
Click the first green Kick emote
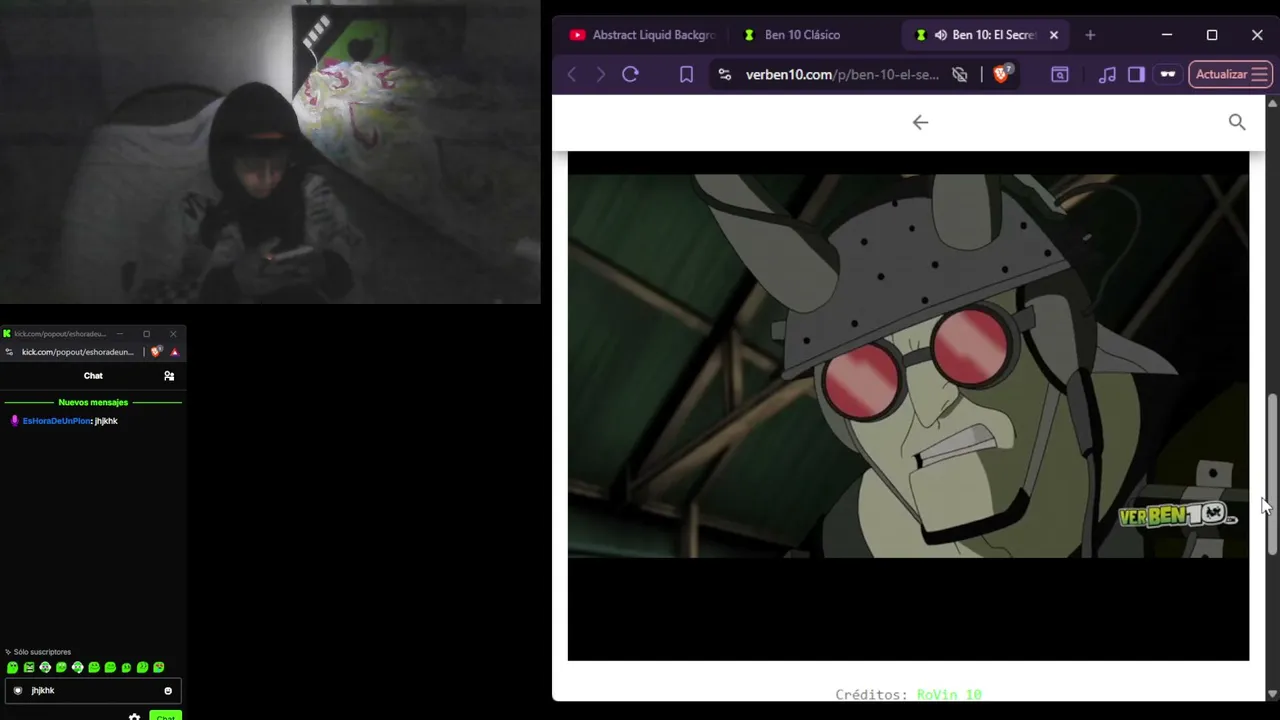[x=12, y=667]
